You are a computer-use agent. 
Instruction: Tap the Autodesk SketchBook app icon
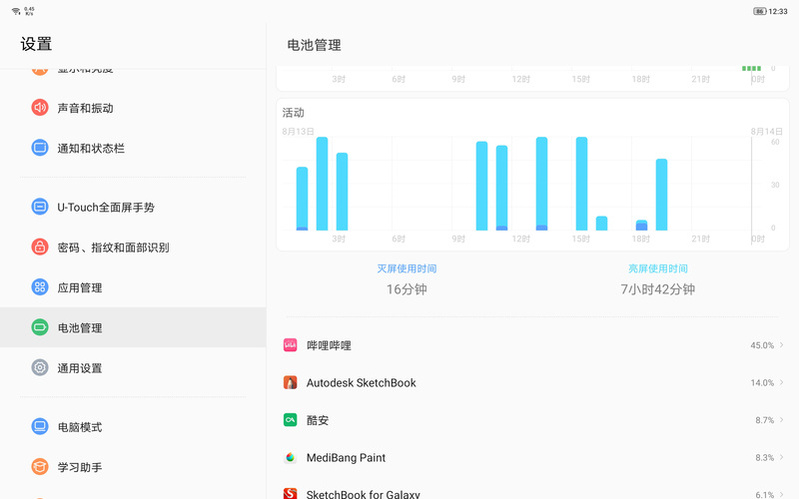(290, 383)
